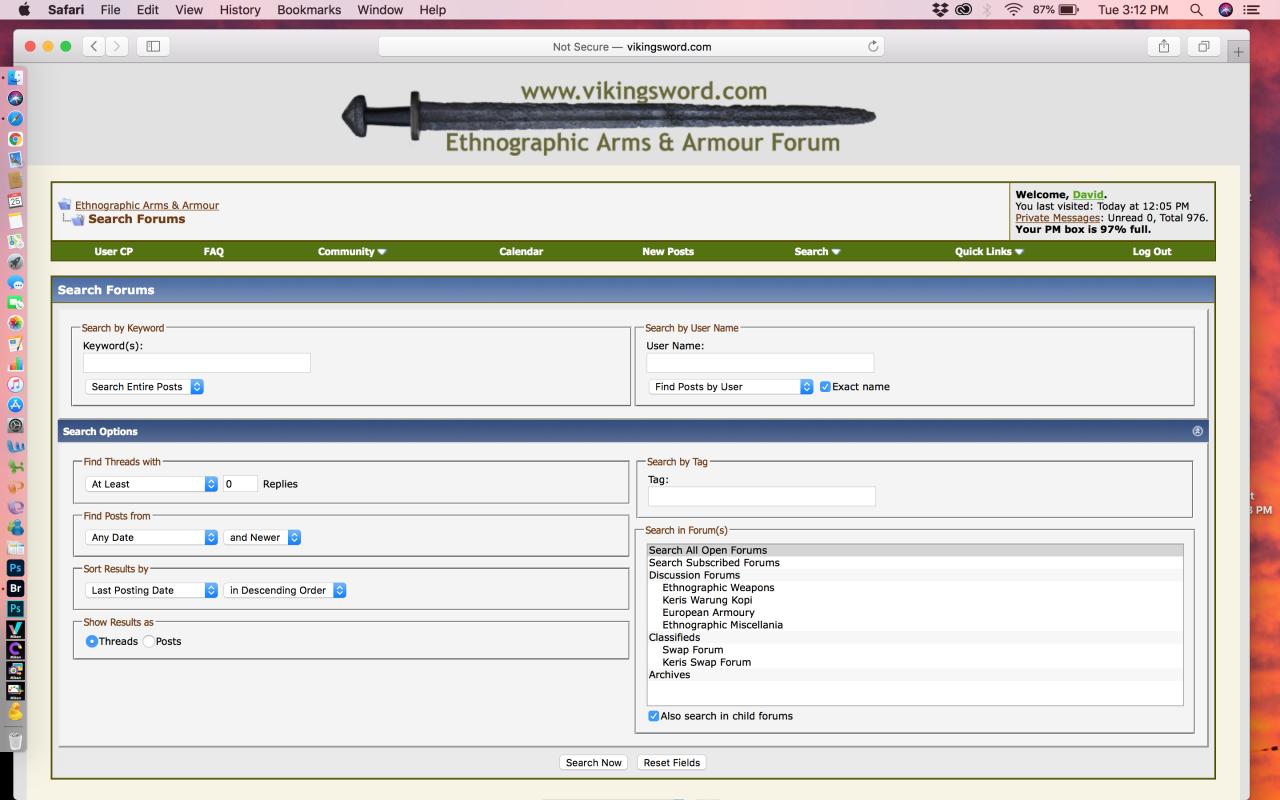
Task: Toggle the Exact name checkbox
Action: (x=825, y=387)
